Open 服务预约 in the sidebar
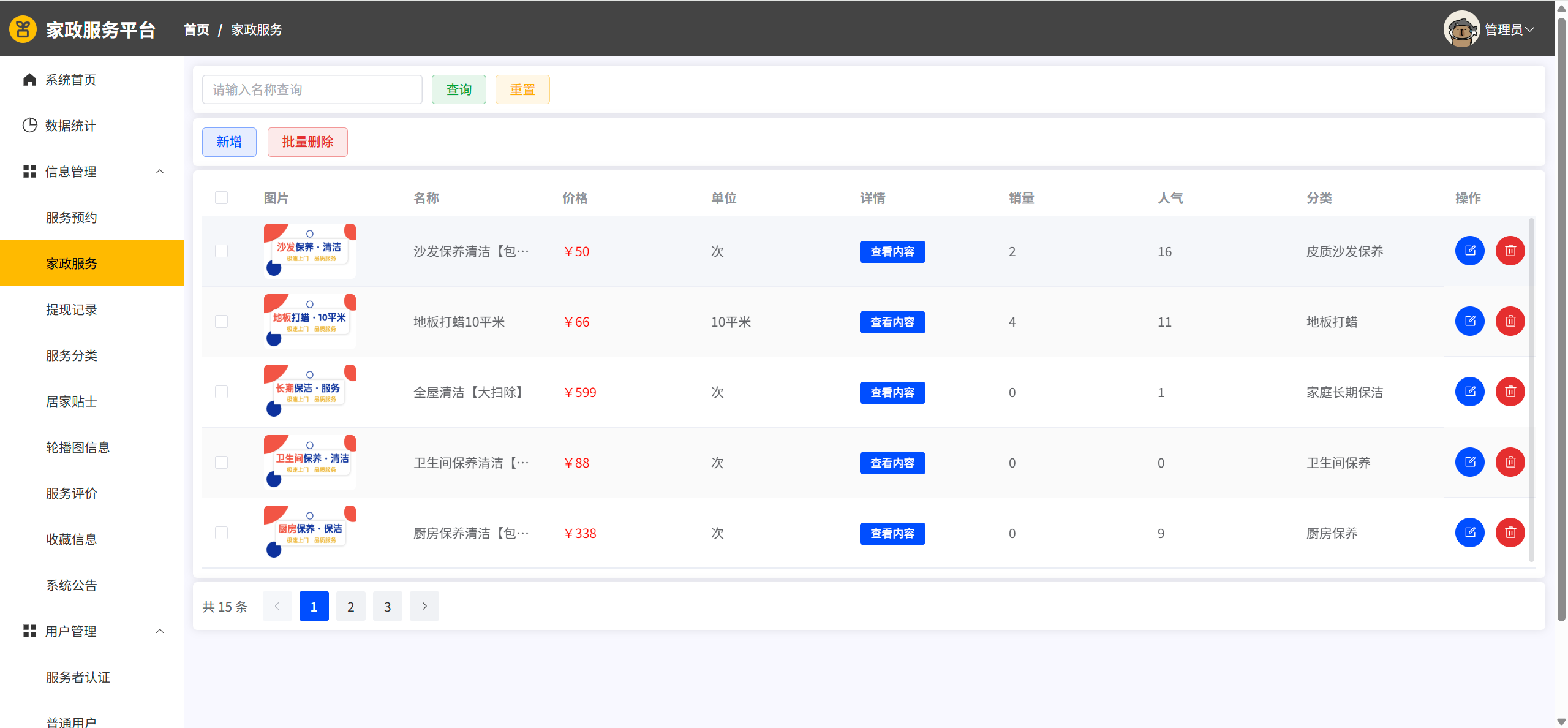 pyautogui.click(x=72, y=218)
